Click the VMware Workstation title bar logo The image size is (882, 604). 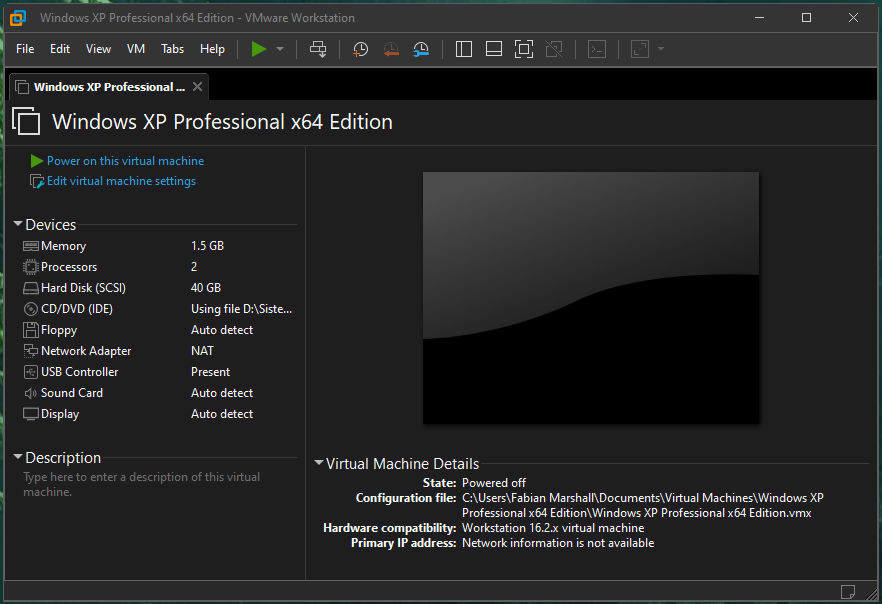point(18,18)
